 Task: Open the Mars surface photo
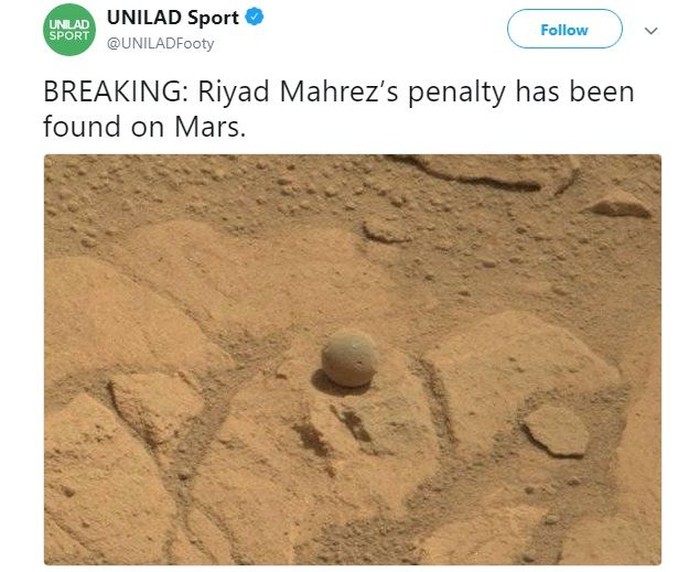[352, 360]
